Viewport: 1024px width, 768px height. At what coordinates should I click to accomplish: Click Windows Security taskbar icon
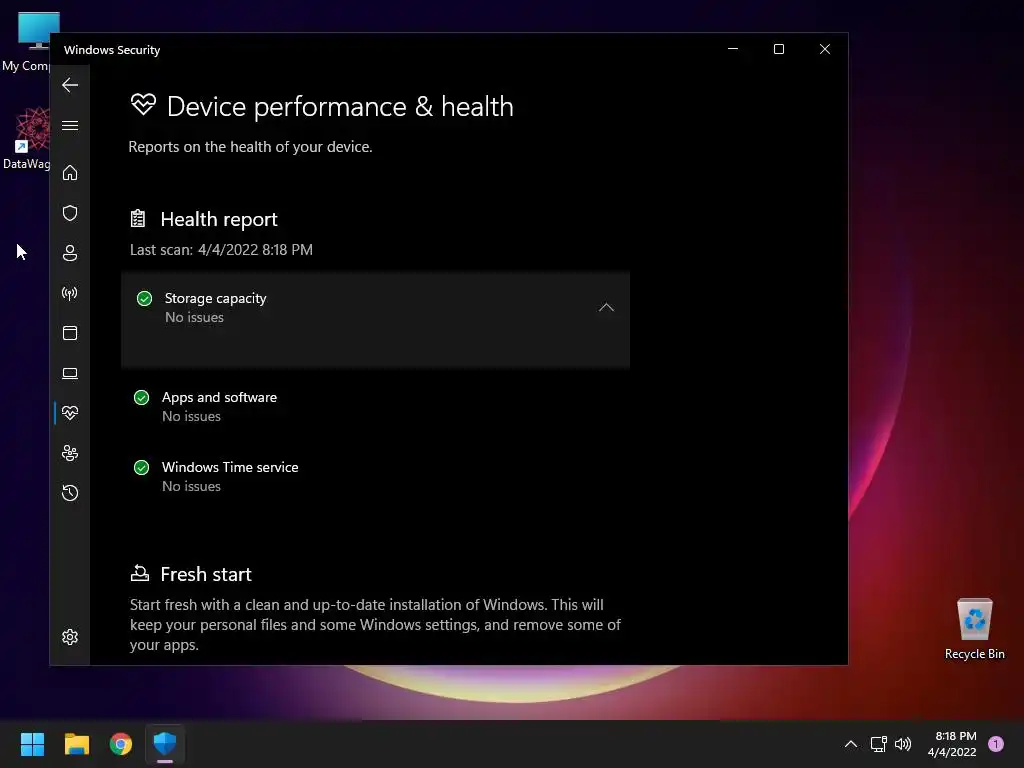[165, 744]
